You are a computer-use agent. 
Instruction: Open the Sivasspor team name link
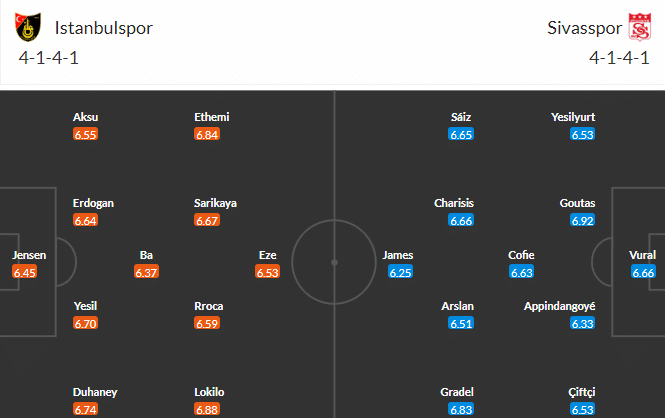(x=581, y=27)
